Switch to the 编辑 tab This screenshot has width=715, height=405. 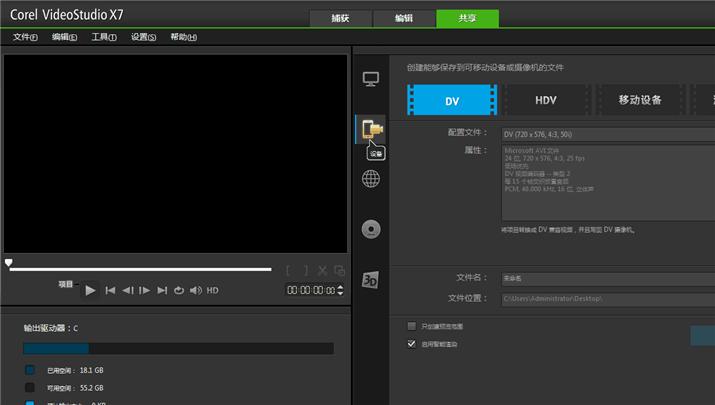(403, 18)
